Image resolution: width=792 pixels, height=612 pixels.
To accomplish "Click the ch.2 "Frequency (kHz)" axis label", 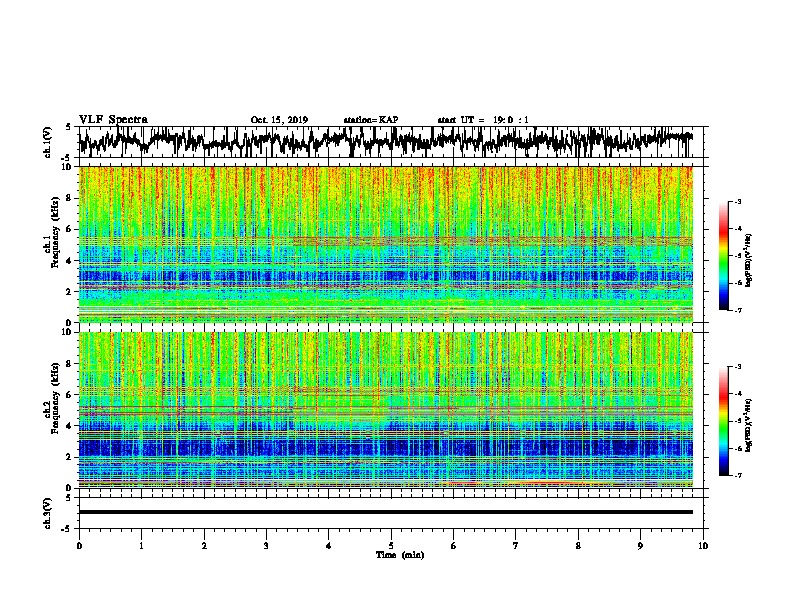I will click(55, 398).
